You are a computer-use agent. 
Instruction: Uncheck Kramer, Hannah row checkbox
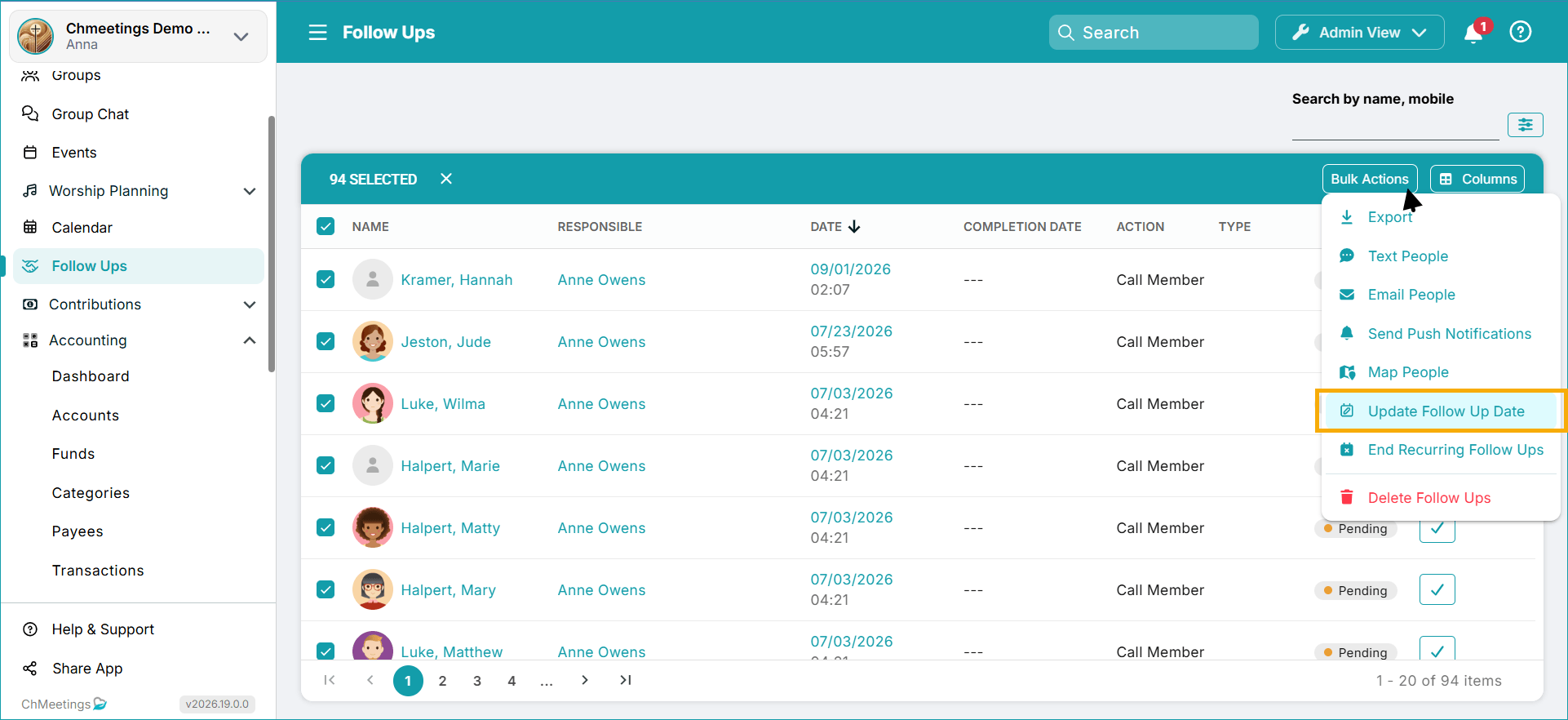click(326, 279)
